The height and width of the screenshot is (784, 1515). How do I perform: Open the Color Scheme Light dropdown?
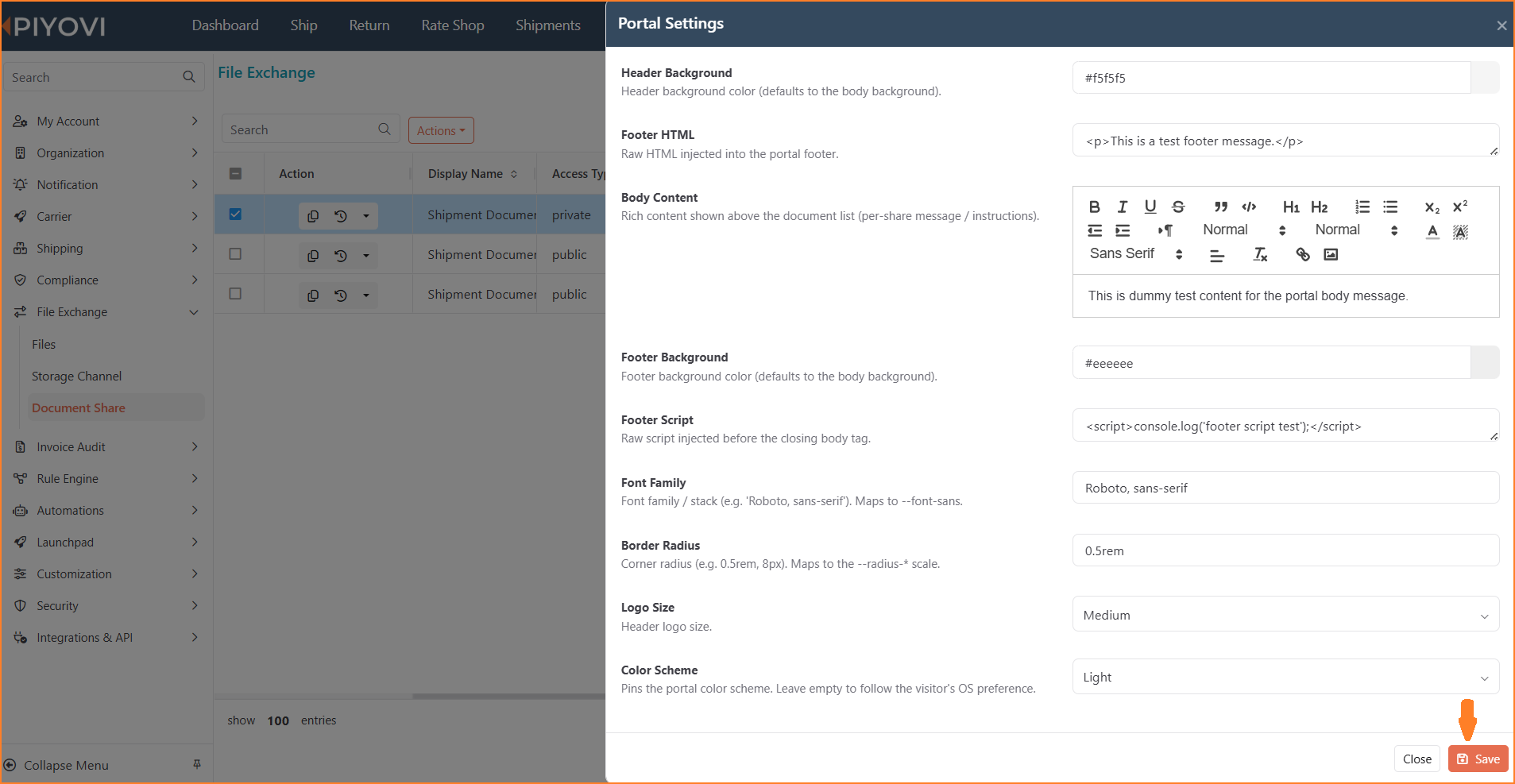[x=1285, y=677]
